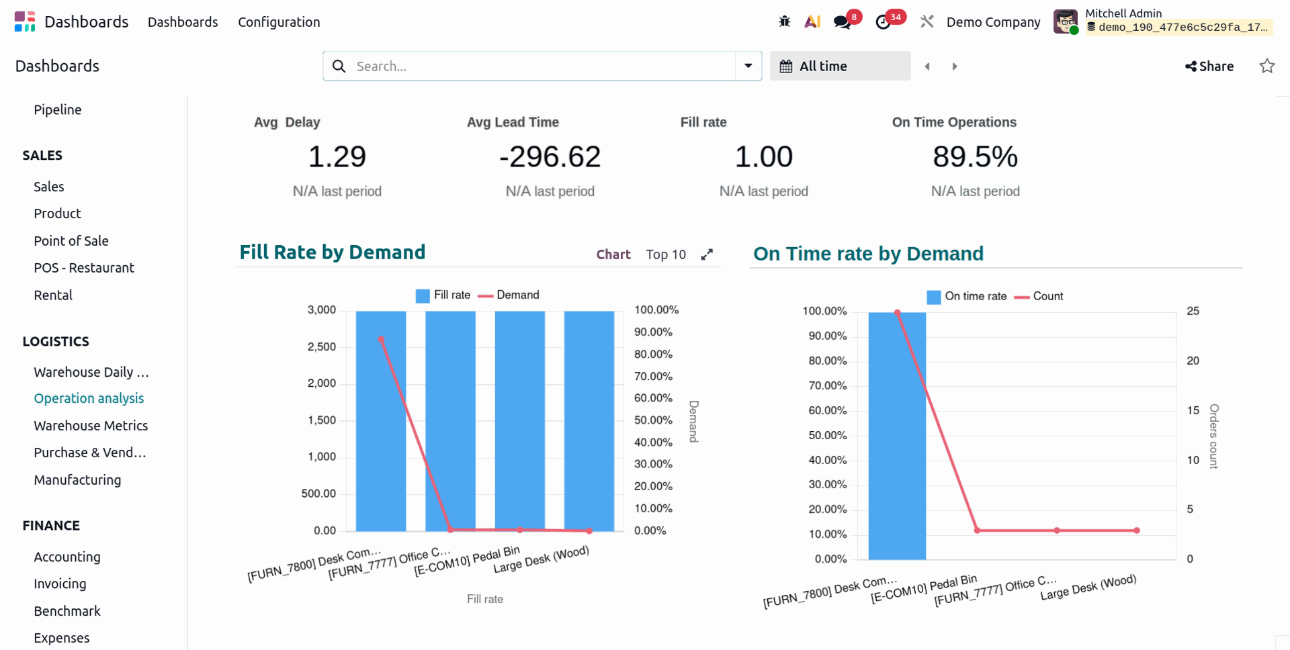Toggle Demand line series in legend
The width and height of the screenshot is (1290, 650).
click(508, 295)
